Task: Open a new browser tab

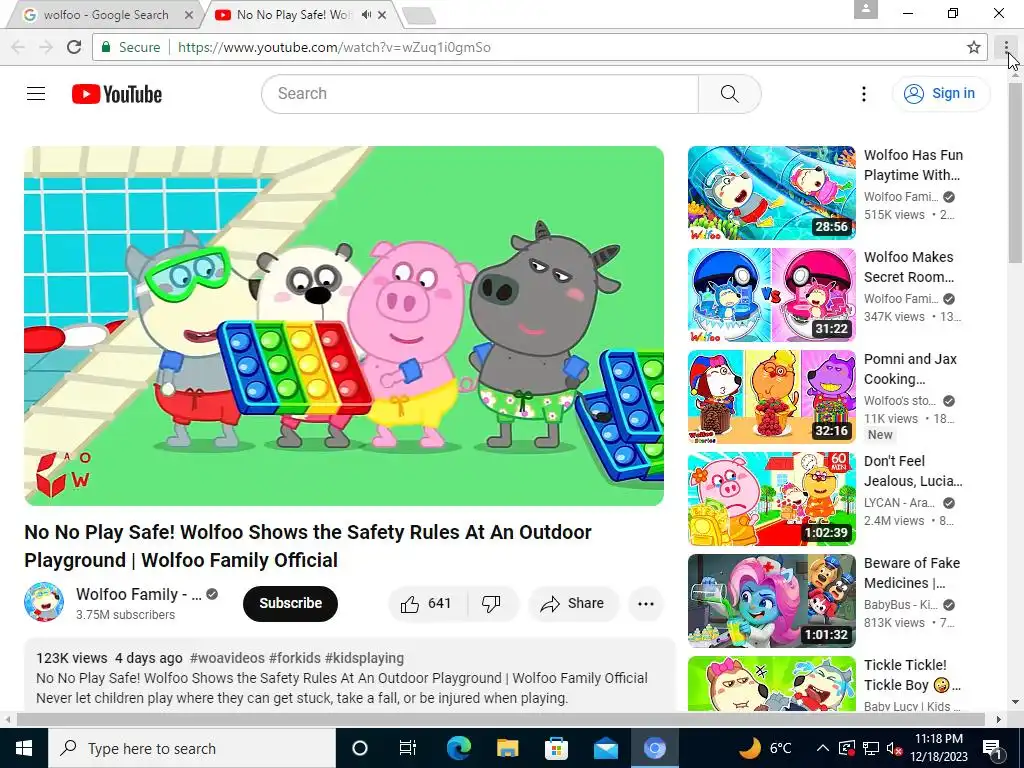Action: 419,16
